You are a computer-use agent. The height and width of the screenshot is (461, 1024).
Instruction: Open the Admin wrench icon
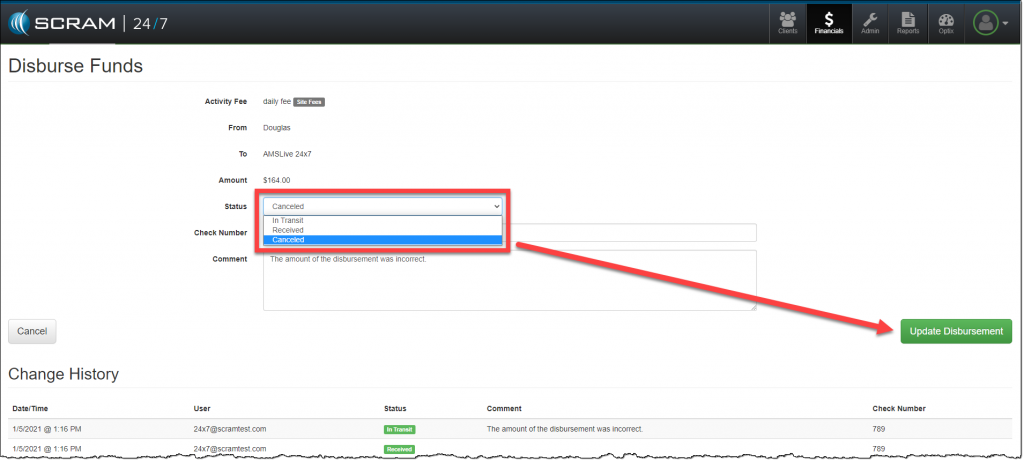pos(870,24)
